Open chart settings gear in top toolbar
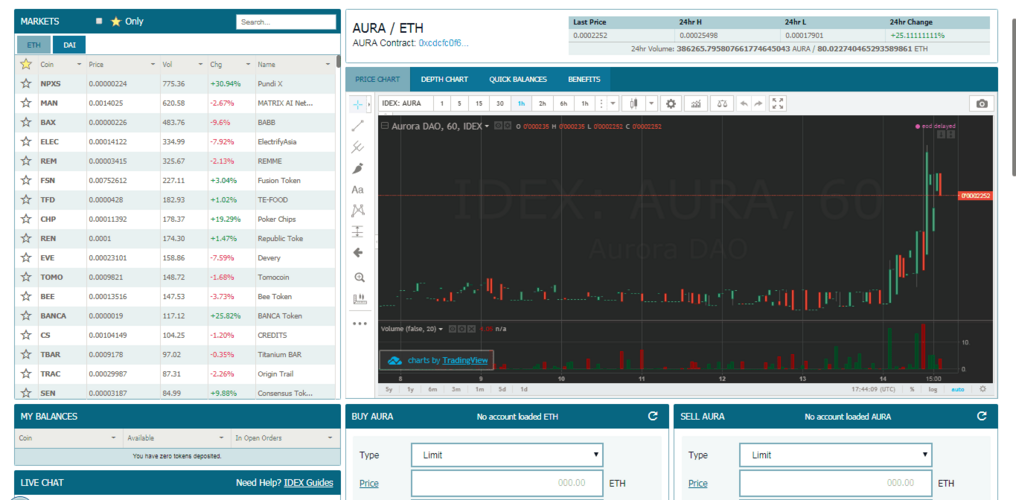Image resolution: width=1016 pixels, height=500 pixels. (x=671, y=104)
